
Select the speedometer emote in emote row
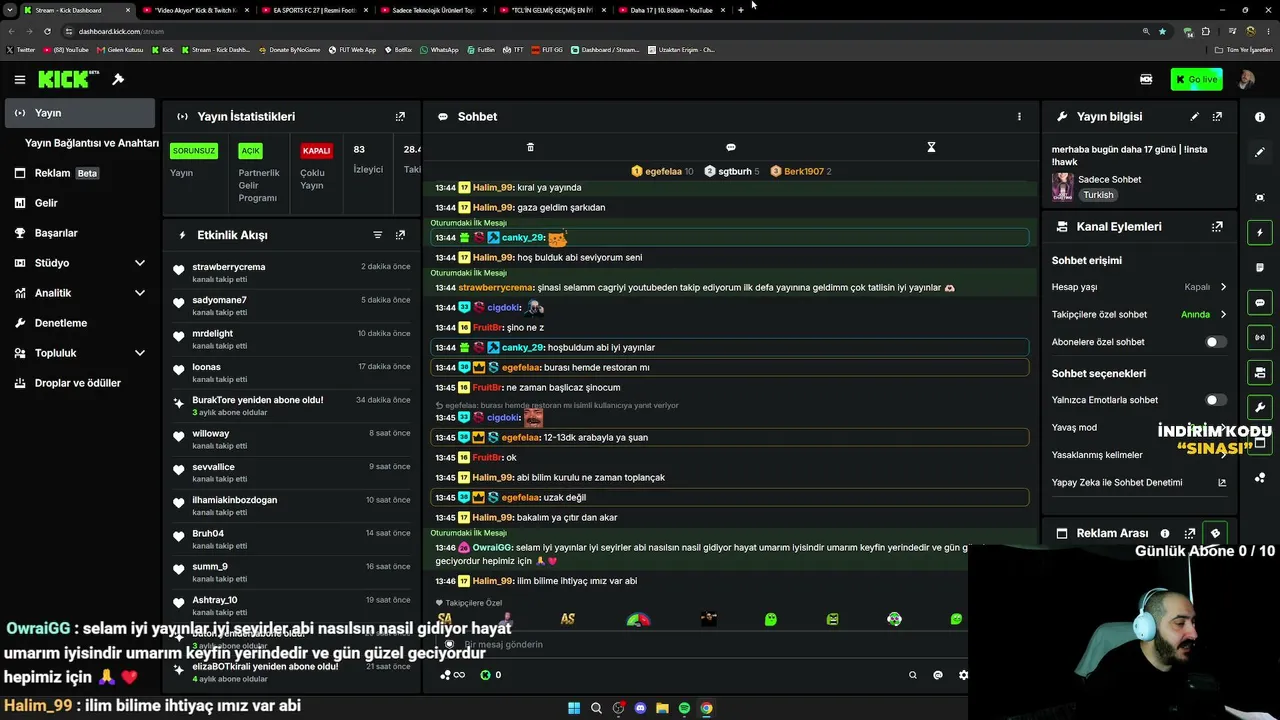pyautogui.click(x=638, y=620)
